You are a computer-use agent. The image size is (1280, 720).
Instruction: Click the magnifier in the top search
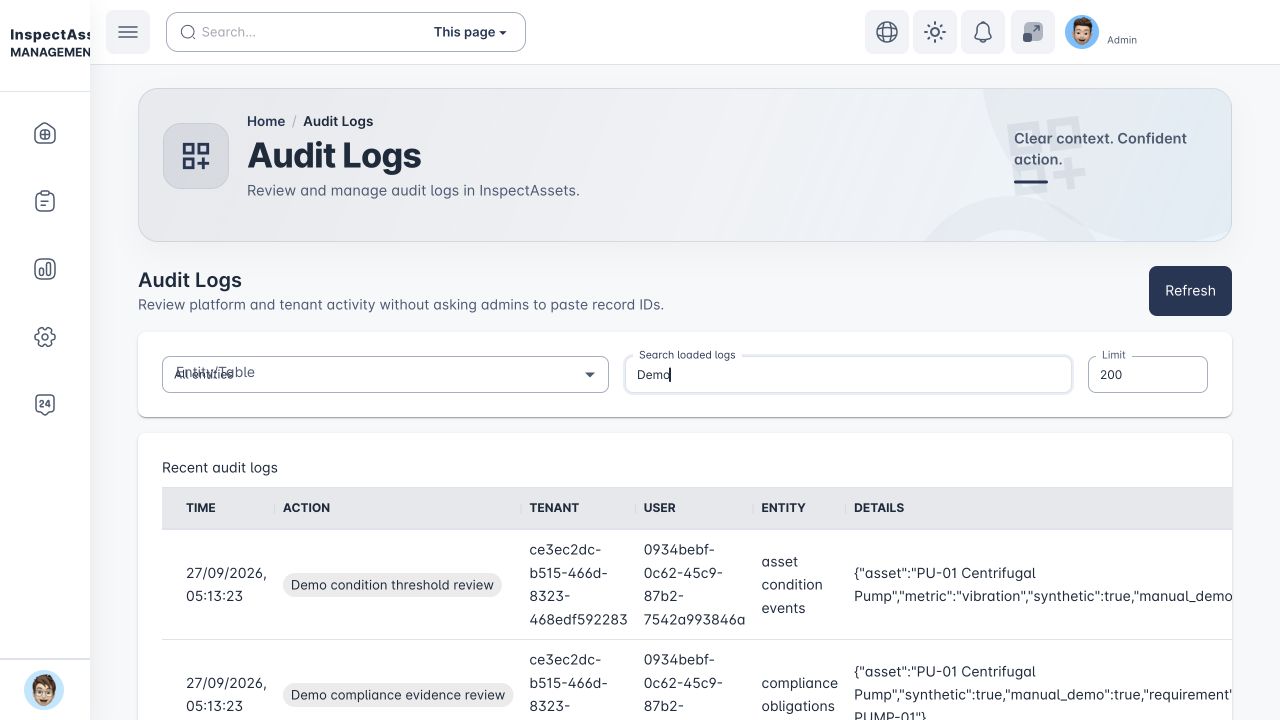coord(188,32)
